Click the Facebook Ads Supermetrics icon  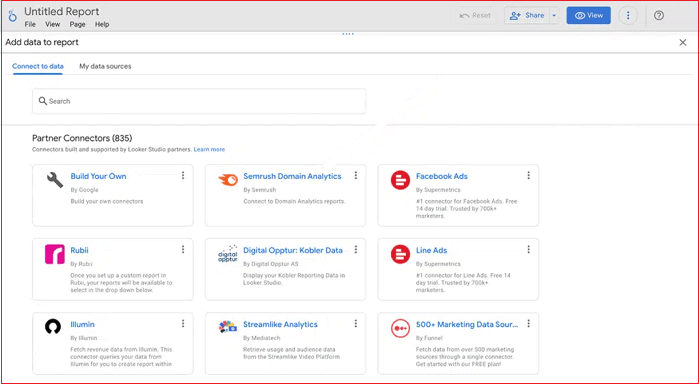point(400,180)
